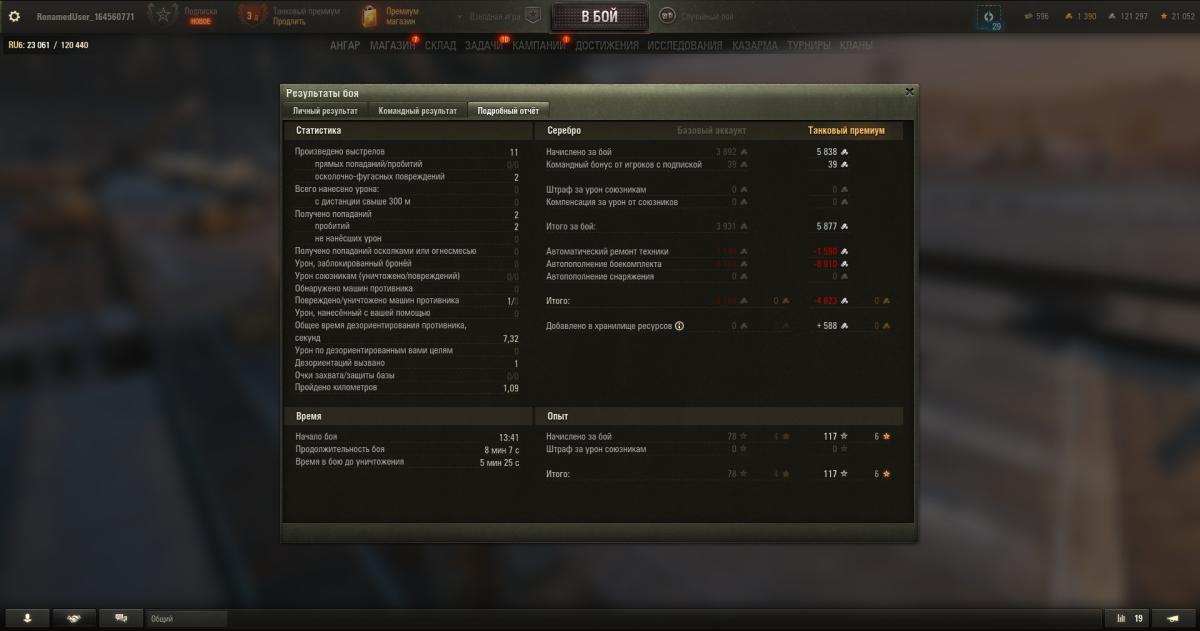Open the battle statistics counter 19

pyautogui.click(x=1130, y=618)
